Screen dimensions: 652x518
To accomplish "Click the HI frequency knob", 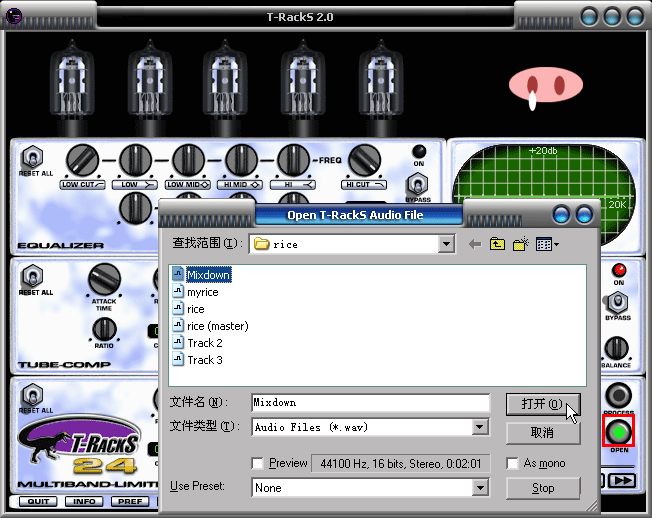I will [293, 160].
